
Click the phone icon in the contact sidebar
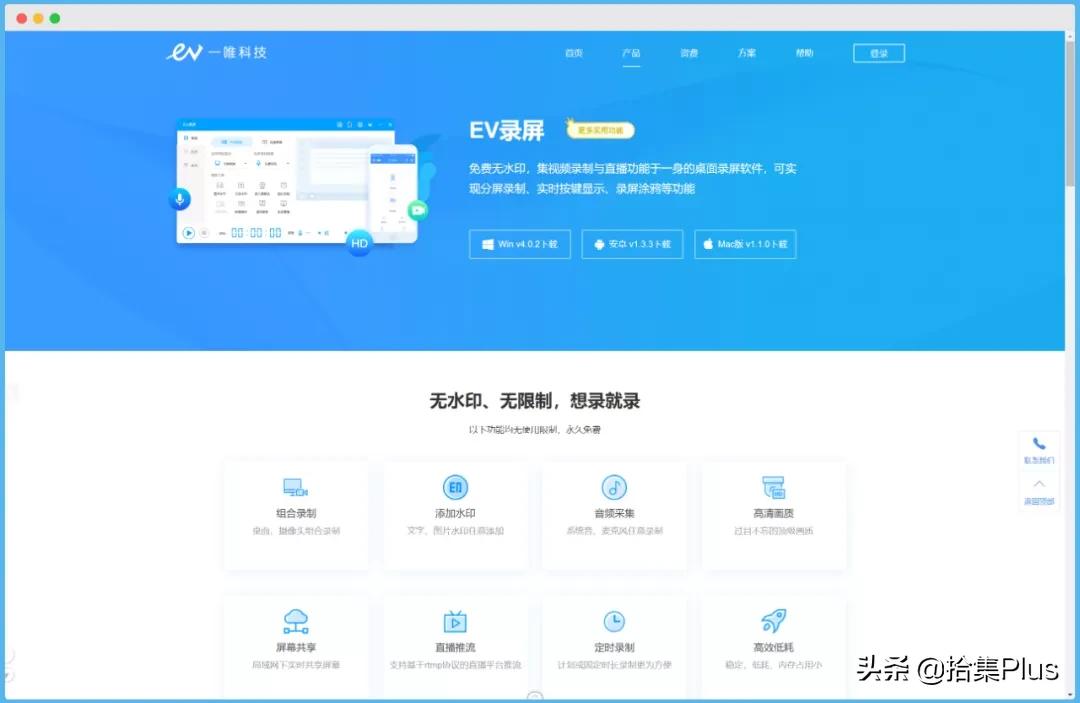click(x=1038, y=443)
